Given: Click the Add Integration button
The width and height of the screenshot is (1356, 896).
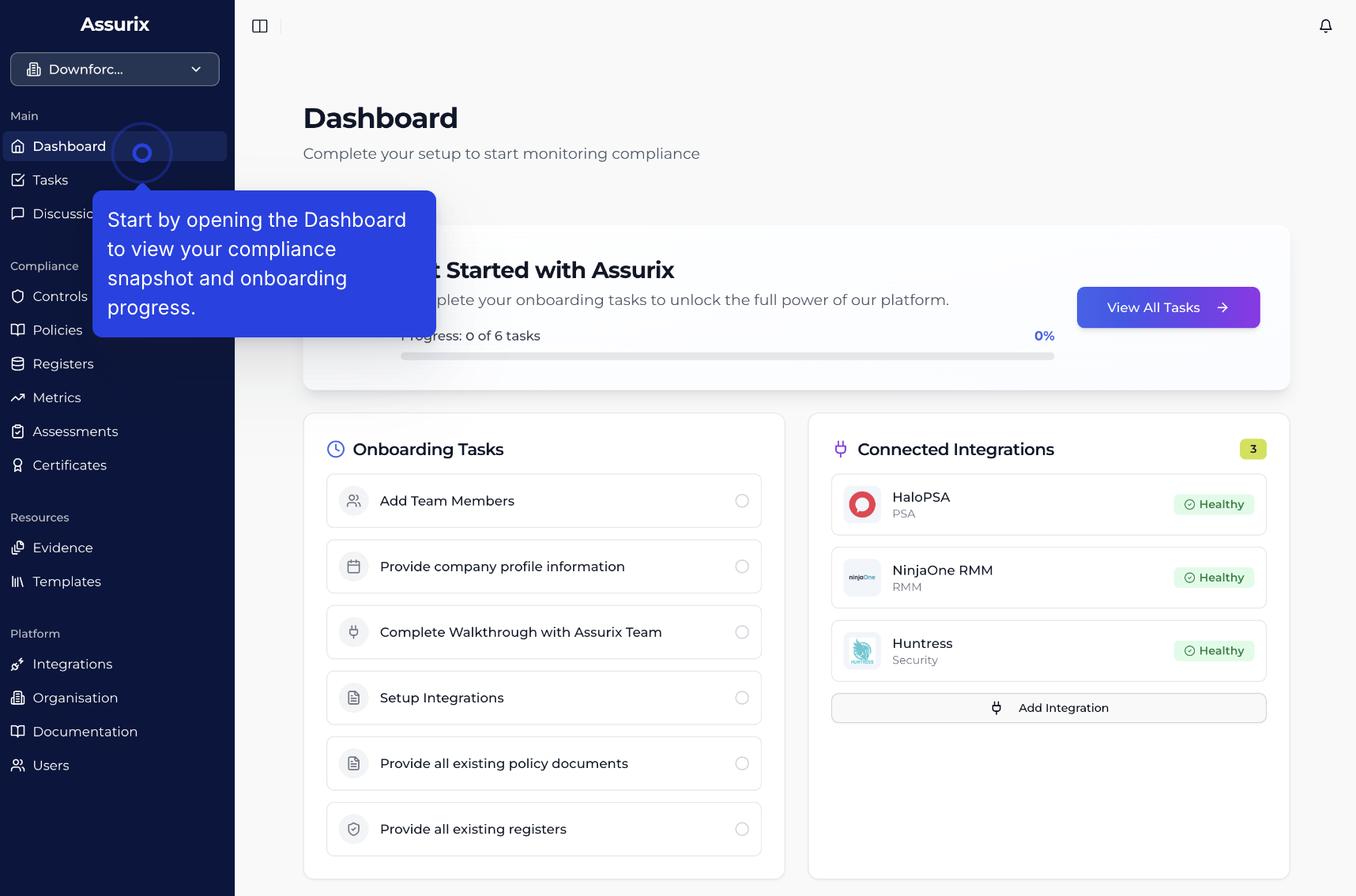Looking at the screenshot, I should (1048, 708).
